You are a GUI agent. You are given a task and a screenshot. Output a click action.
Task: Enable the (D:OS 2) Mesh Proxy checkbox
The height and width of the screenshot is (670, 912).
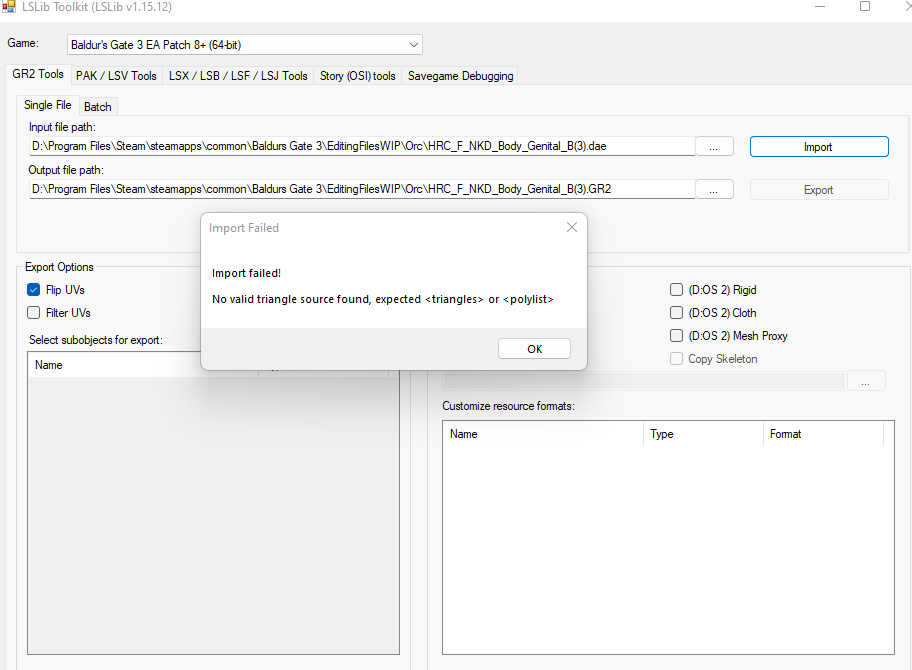[676, 336]
